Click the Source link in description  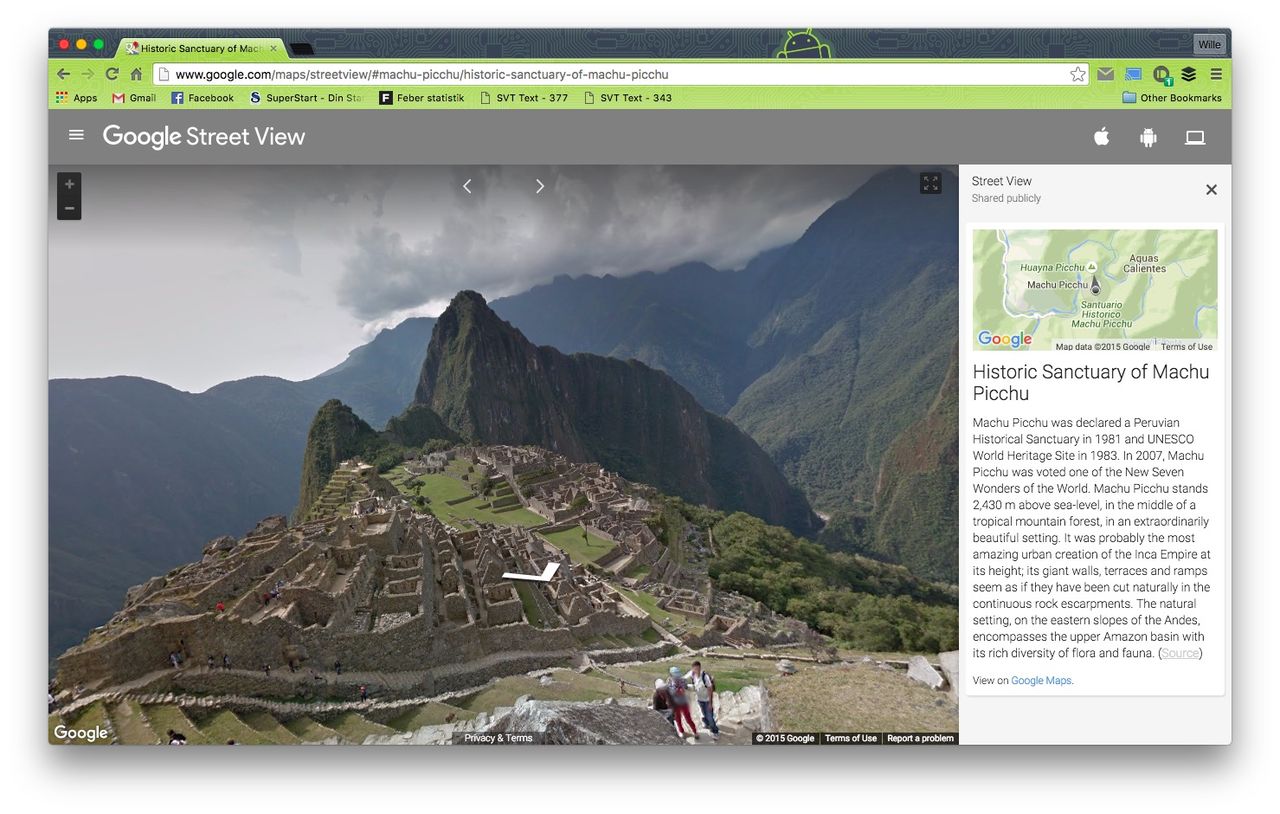click(1180, 653)
